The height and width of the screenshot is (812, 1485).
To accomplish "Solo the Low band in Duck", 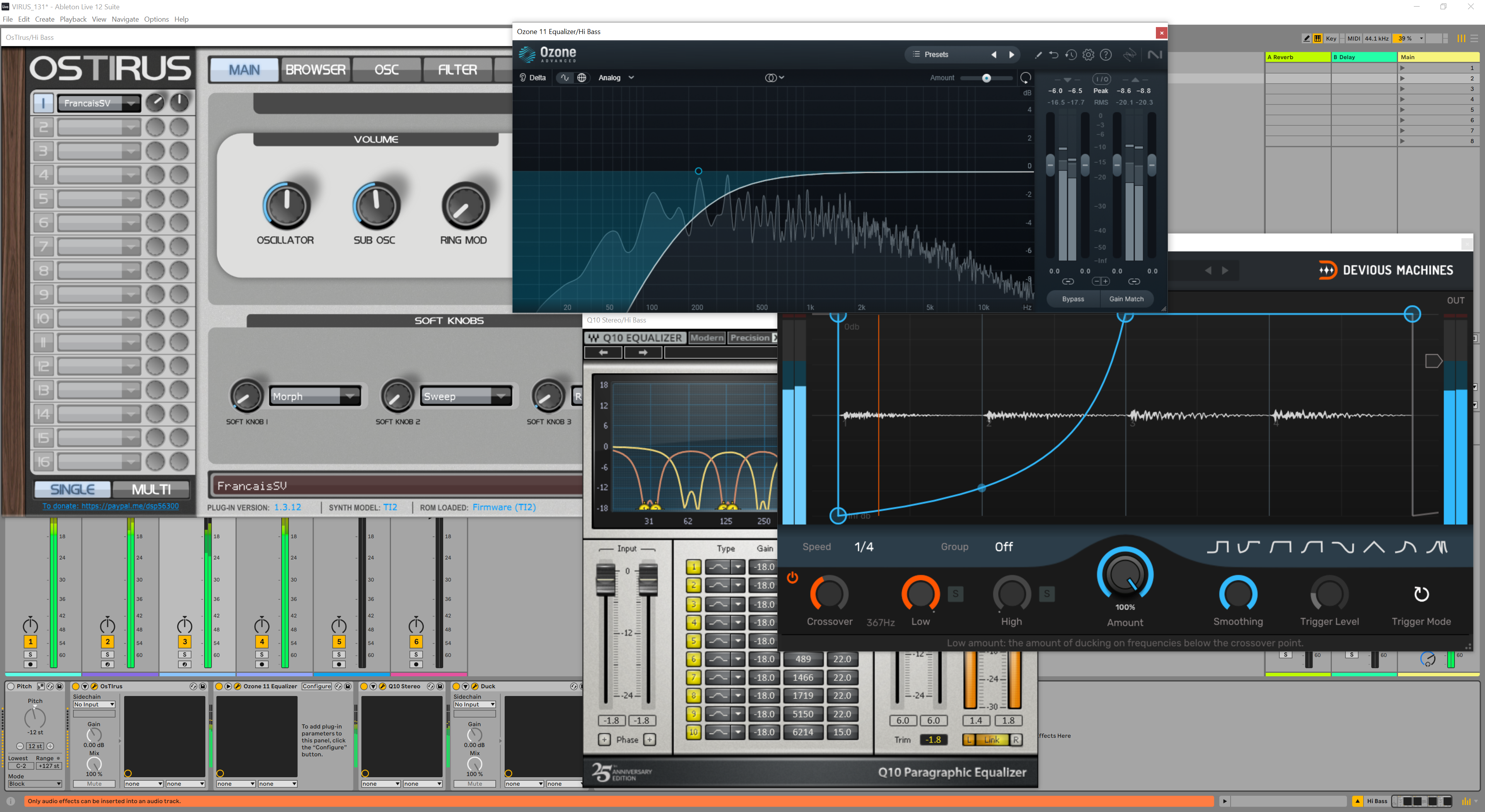I will (955, 594).
